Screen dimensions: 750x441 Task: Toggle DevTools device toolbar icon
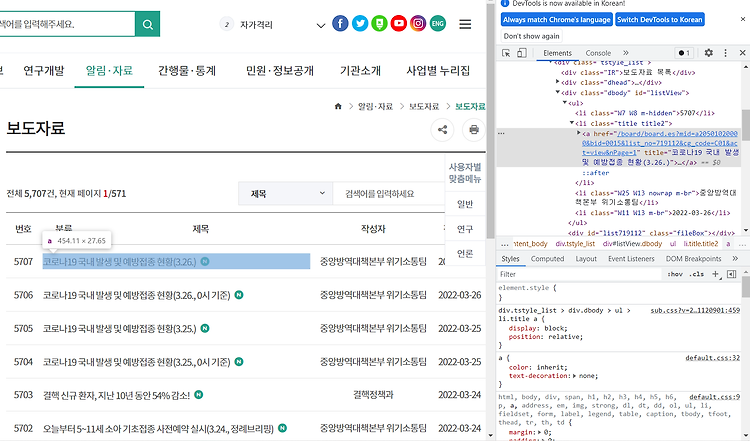[522, 53]
